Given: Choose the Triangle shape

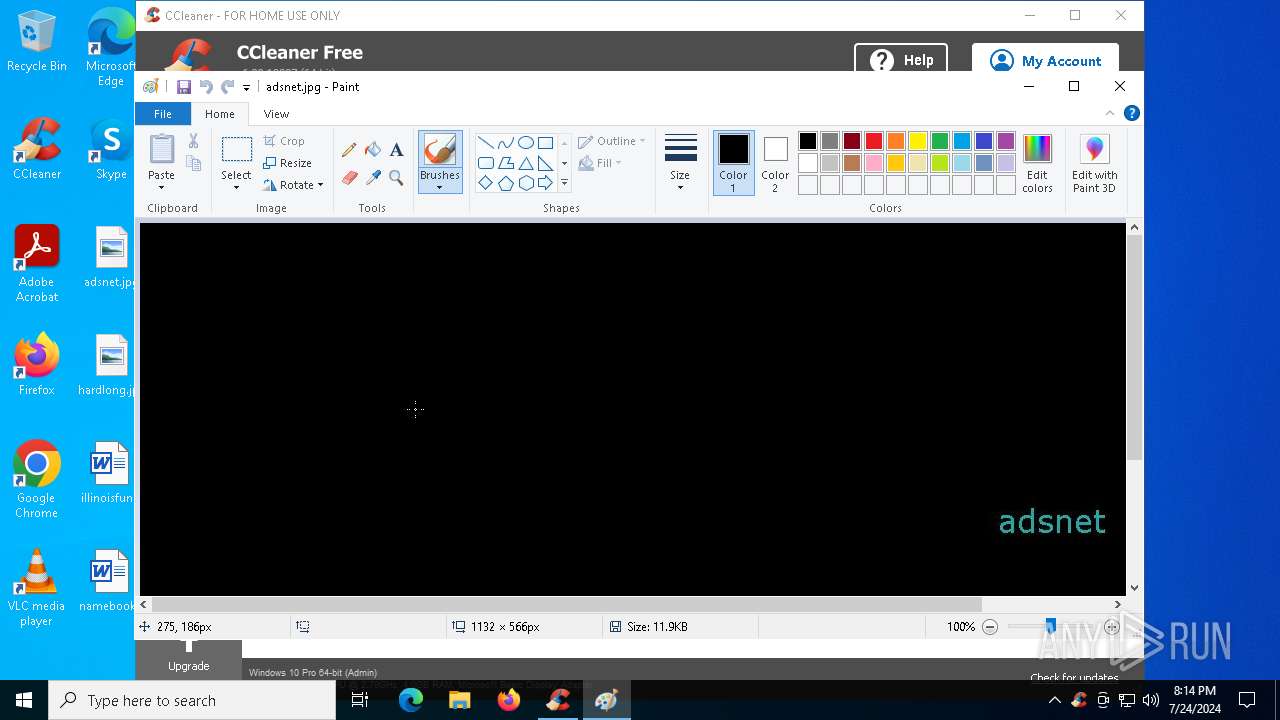Looking at the screenshot, I should click(525, 163).
